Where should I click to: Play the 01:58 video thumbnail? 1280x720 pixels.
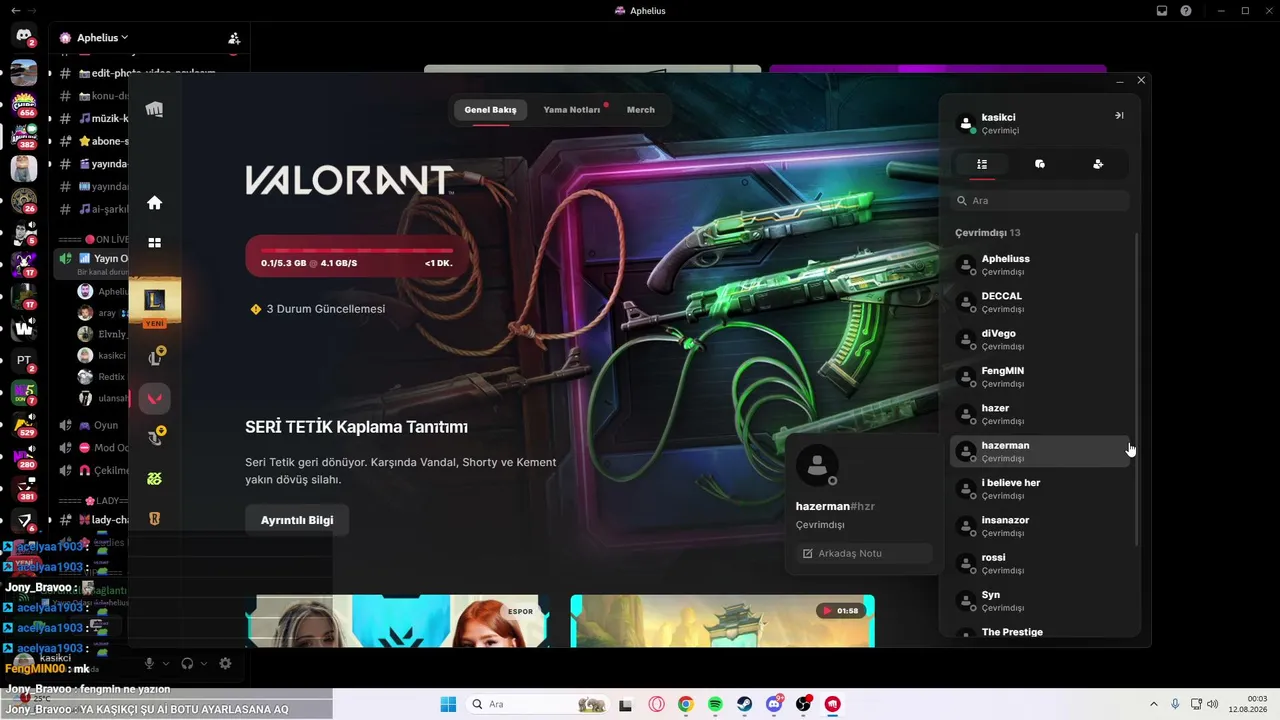722,621
